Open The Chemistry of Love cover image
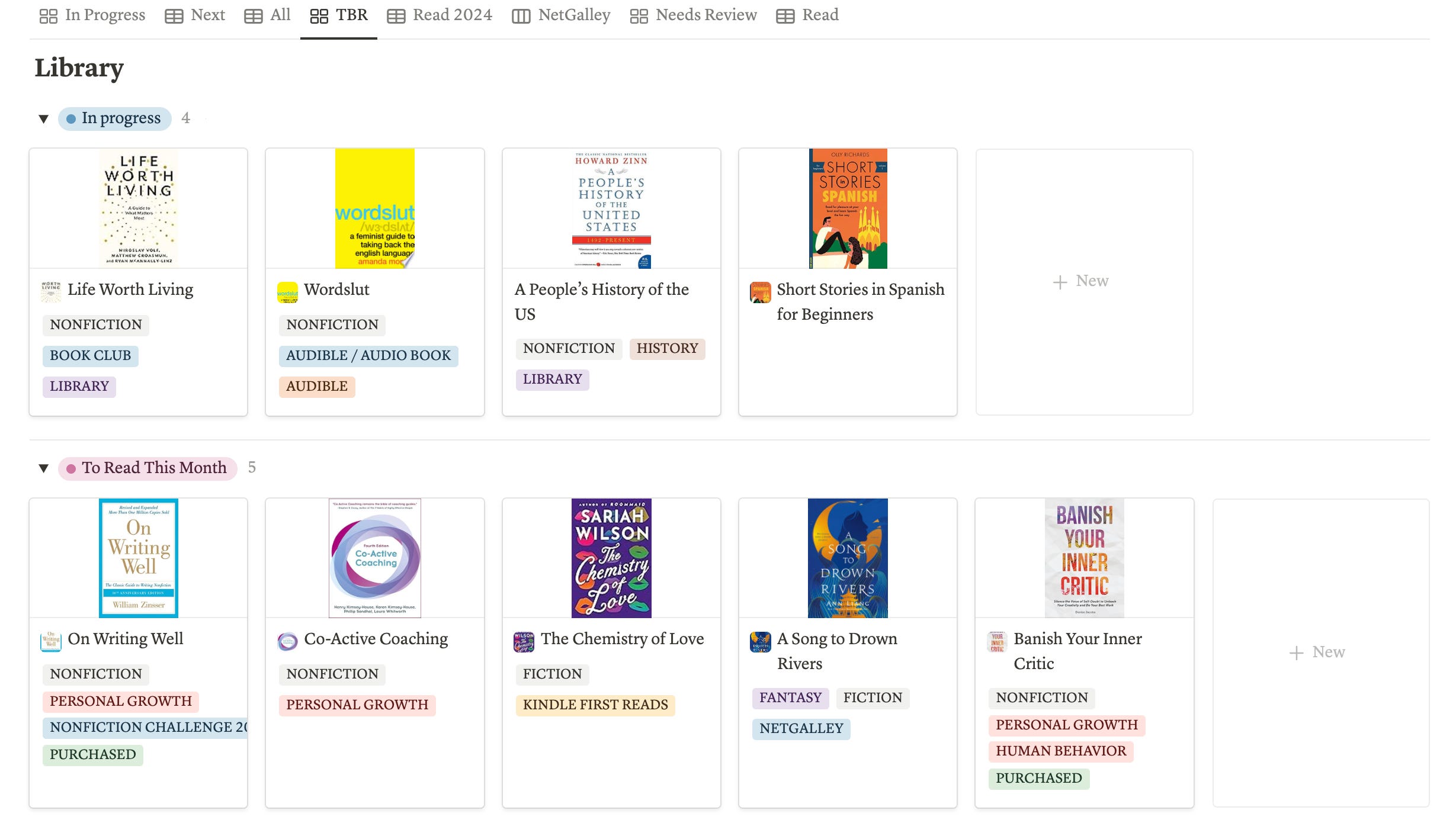The image size is (1456, 823). click(611, 558)
